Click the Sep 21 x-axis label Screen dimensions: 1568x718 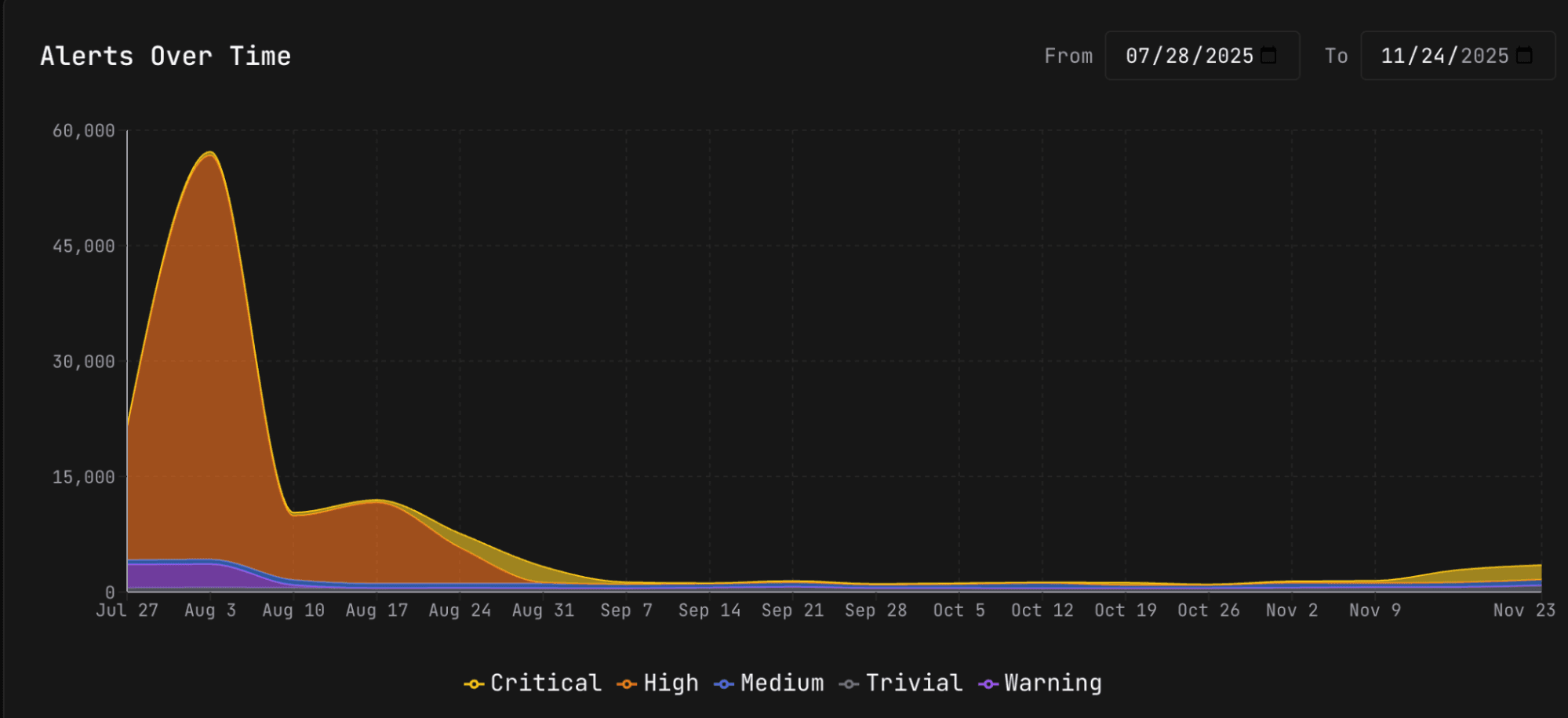792,610
